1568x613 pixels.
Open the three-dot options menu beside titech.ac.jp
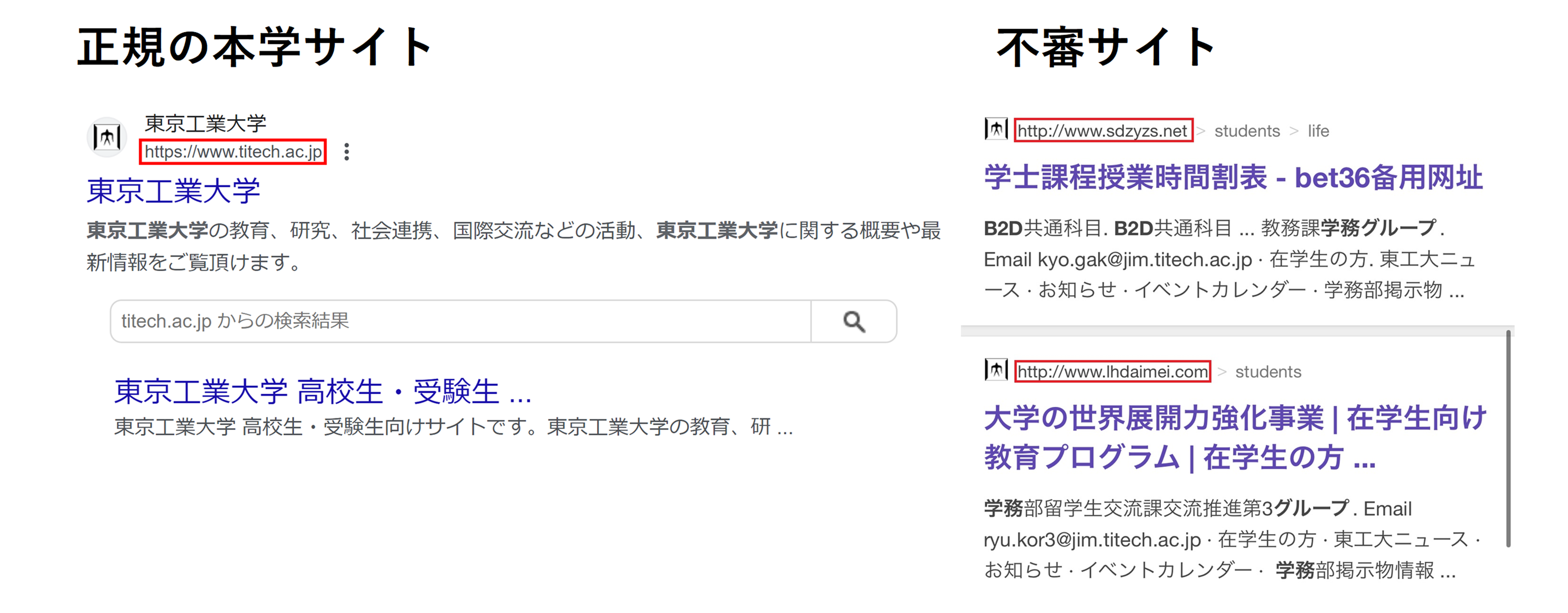coord(347,153)
